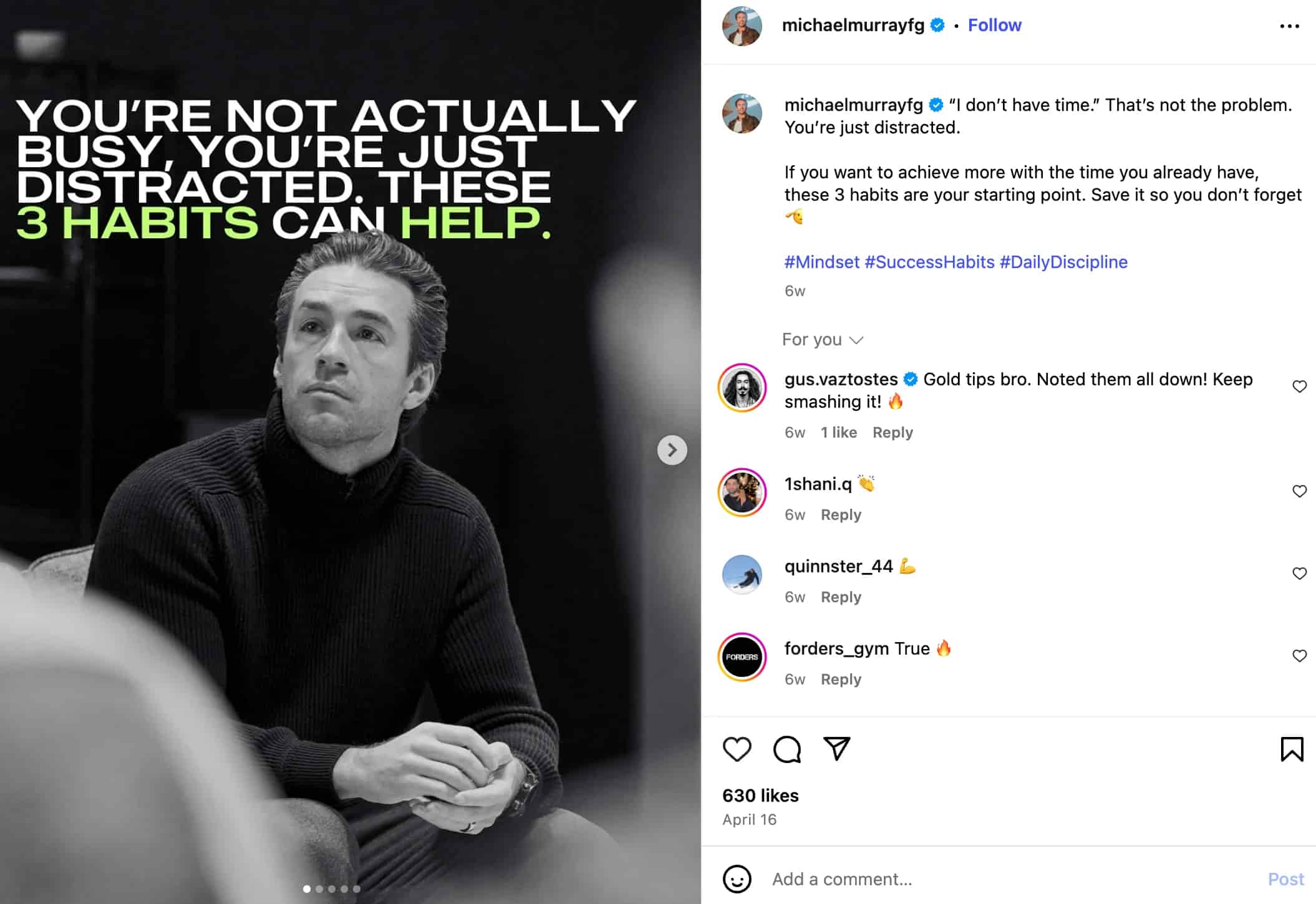This screenshot has width=1316, height=904.
Task: Open comments via the speech bubble icon
Action: click(786, 749)
